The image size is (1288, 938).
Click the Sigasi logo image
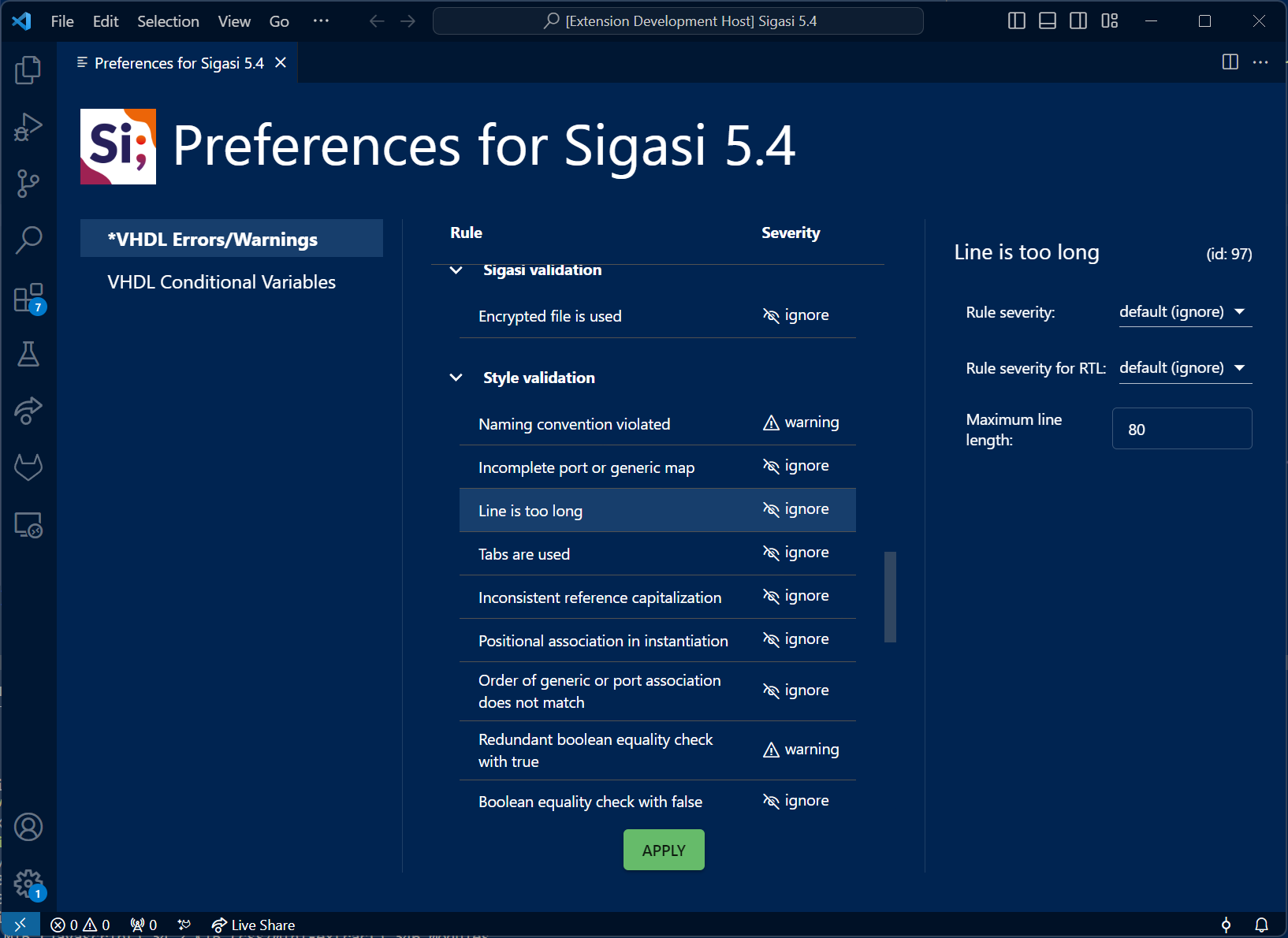(x=118, y=147)
